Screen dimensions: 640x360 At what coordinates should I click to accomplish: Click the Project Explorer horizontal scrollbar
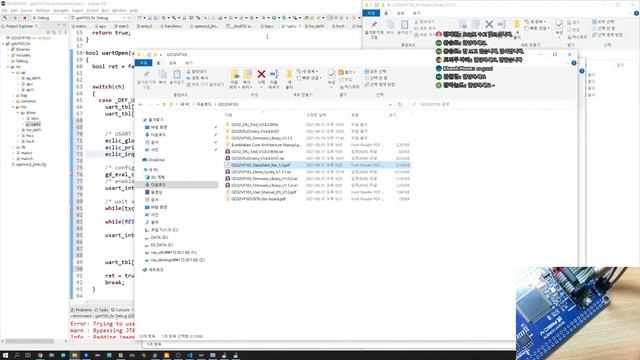(29, 341)
